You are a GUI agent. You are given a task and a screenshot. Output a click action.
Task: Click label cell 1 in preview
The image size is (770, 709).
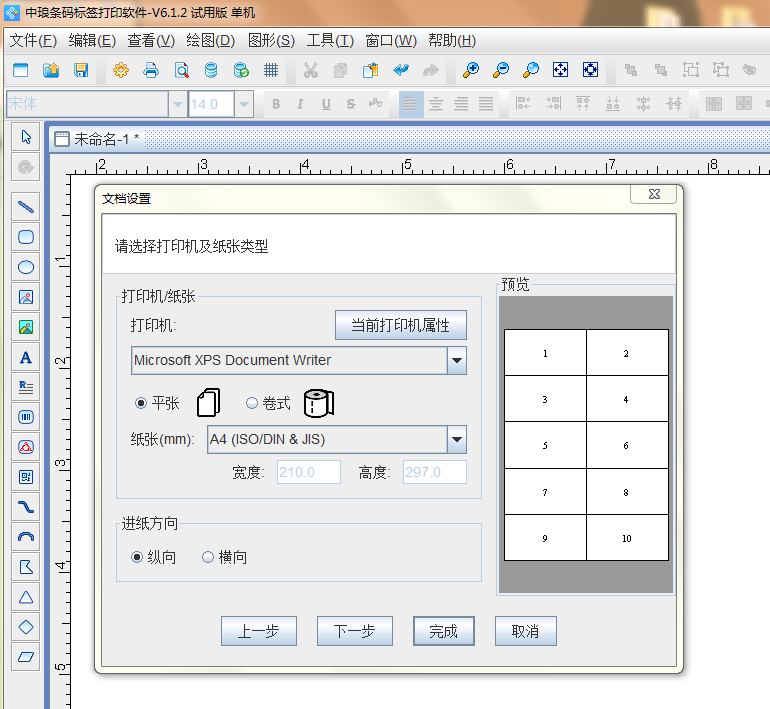[x=545, y=353]
